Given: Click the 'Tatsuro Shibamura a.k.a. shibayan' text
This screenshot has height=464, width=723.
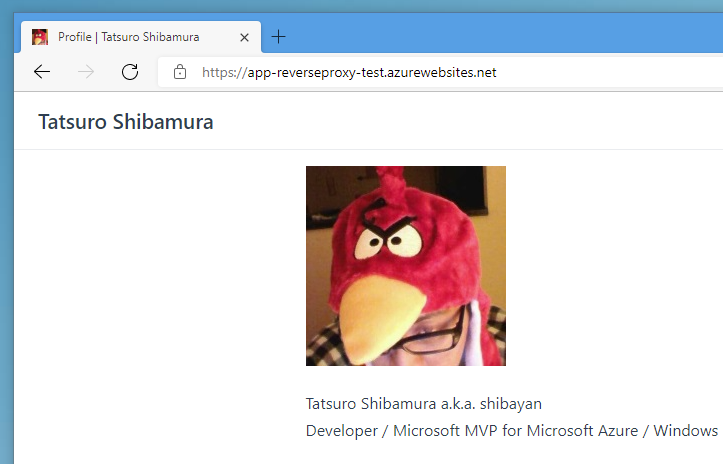Looking at the screenshot, I should click(424, 404).
